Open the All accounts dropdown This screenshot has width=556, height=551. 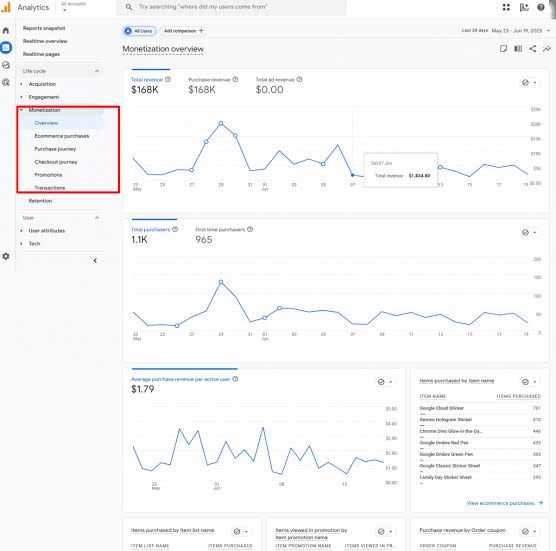point(73,7)
